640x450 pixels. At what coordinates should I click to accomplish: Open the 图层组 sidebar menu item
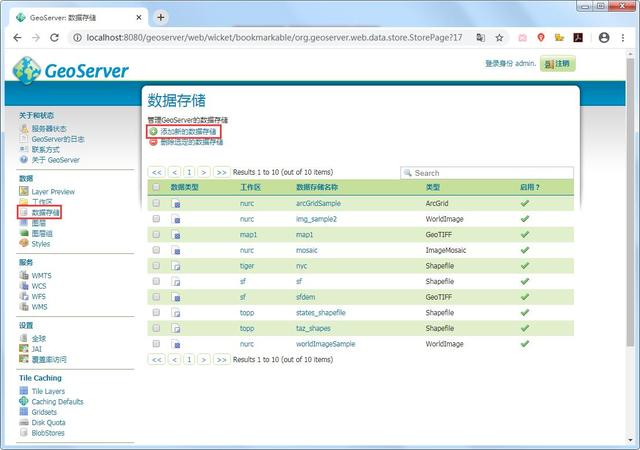point(42,233)
